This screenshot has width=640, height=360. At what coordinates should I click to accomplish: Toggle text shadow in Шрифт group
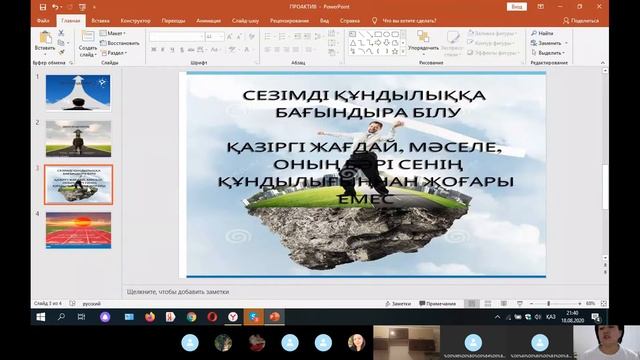182,50
